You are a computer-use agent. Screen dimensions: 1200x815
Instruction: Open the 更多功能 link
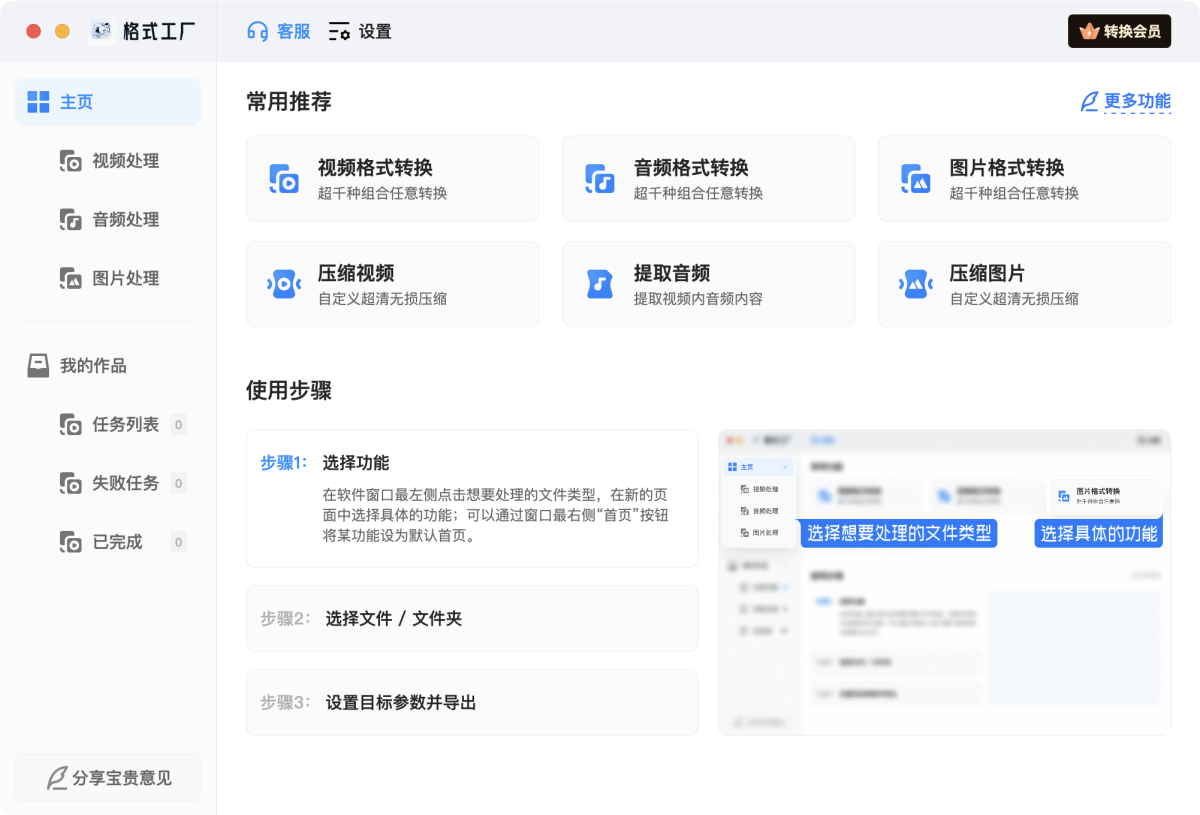coord(1126,102)
